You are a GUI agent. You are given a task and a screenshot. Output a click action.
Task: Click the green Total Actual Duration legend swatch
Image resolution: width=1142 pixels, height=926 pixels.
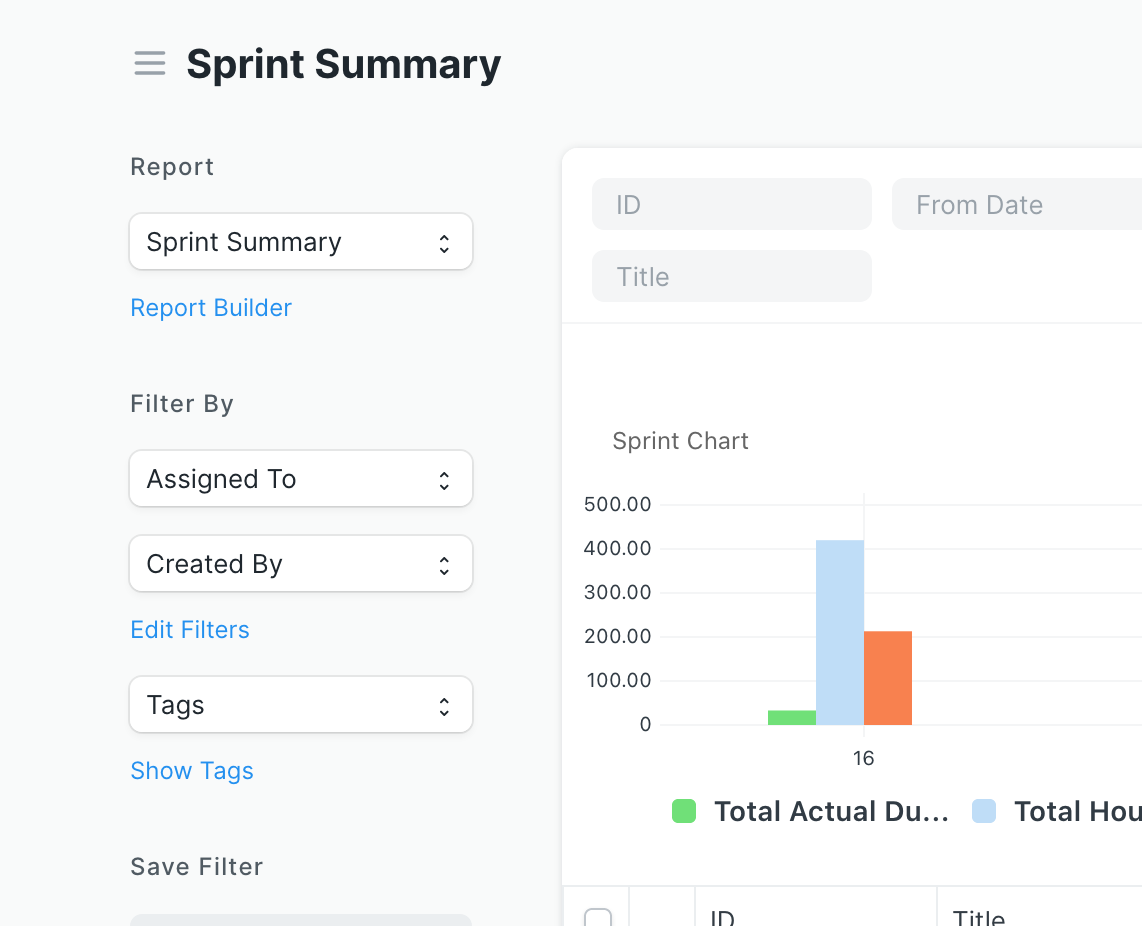[684, 811]
